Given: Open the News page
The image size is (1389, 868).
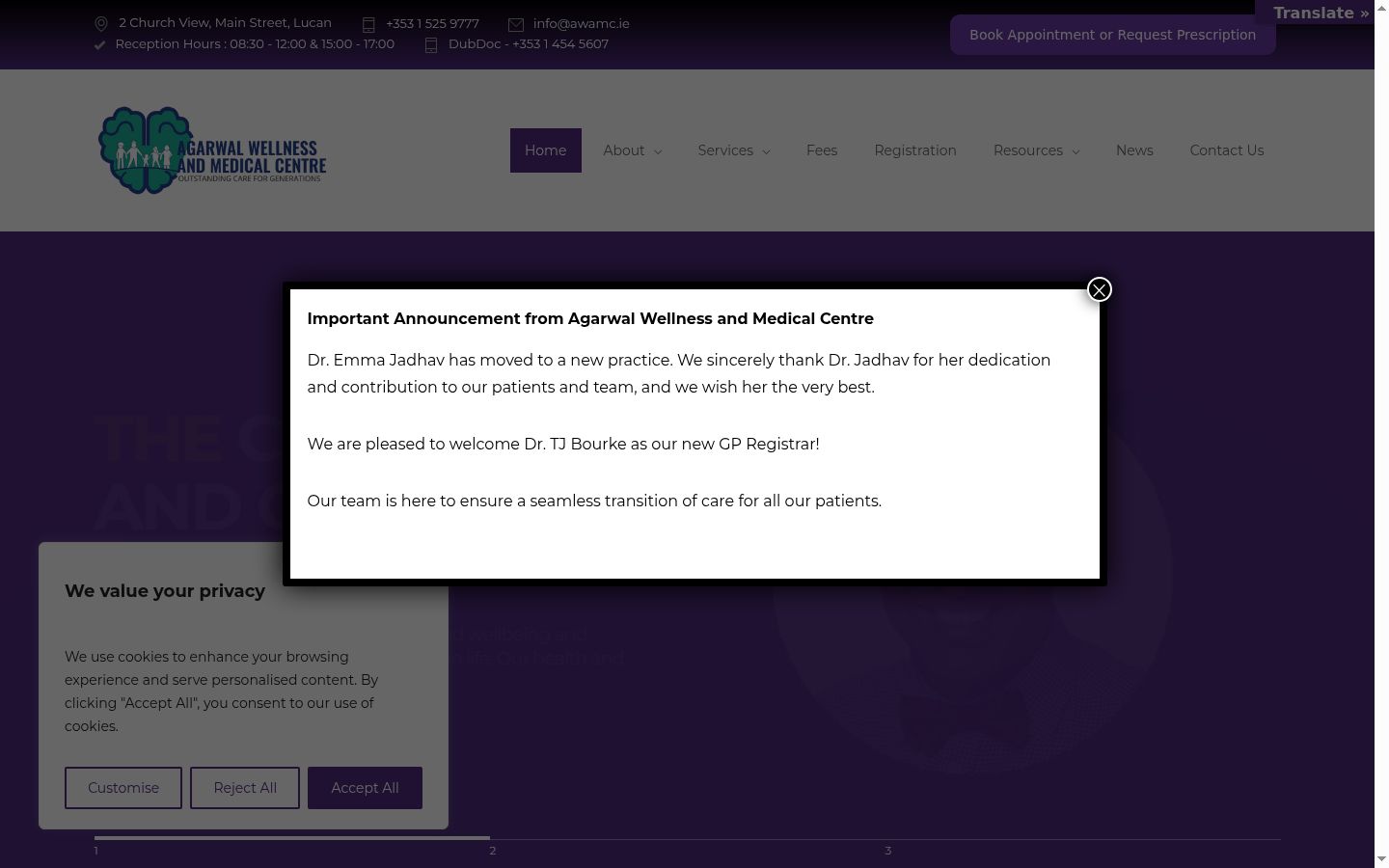Looking at the screenshot, I should 1134,150.
